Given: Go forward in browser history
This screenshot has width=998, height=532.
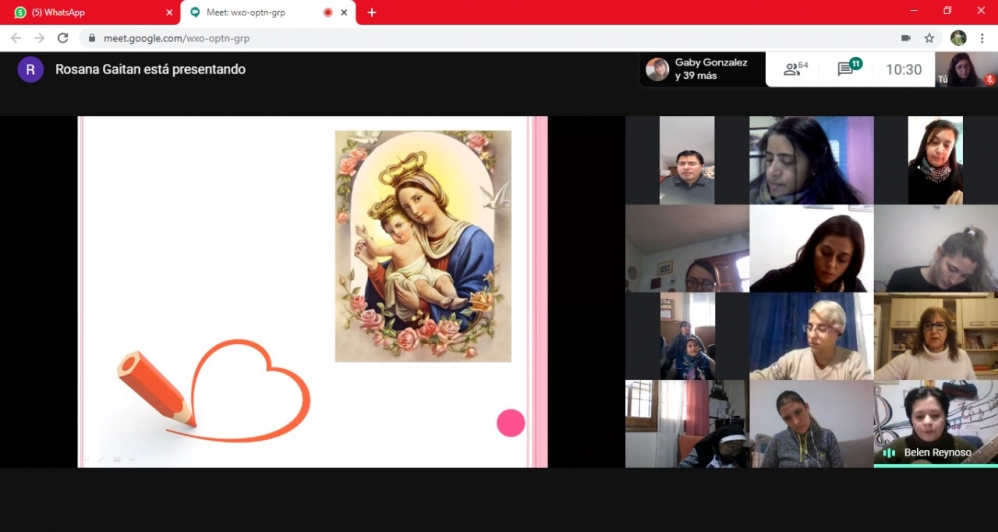Looking at the screenshot, I should tap(39, 38).
